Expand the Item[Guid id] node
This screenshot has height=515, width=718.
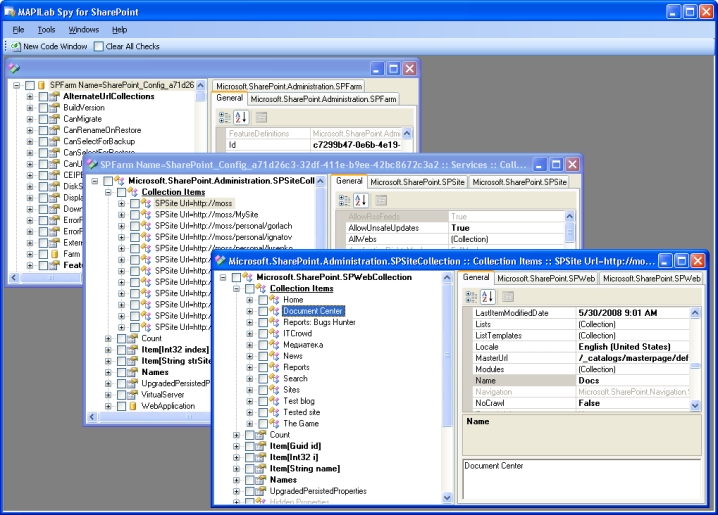point(236,446)
